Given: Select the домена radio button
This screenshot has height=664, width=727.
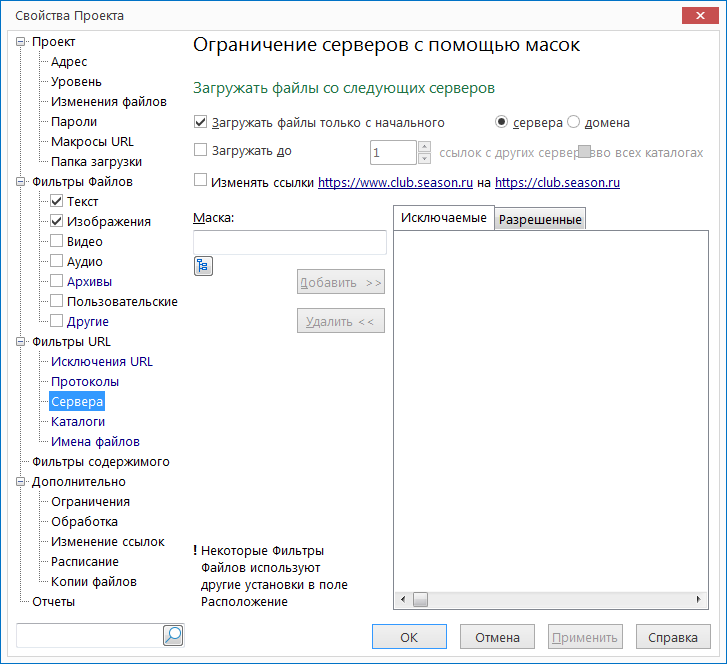Looking at the screenshot, I should (574, 122).
